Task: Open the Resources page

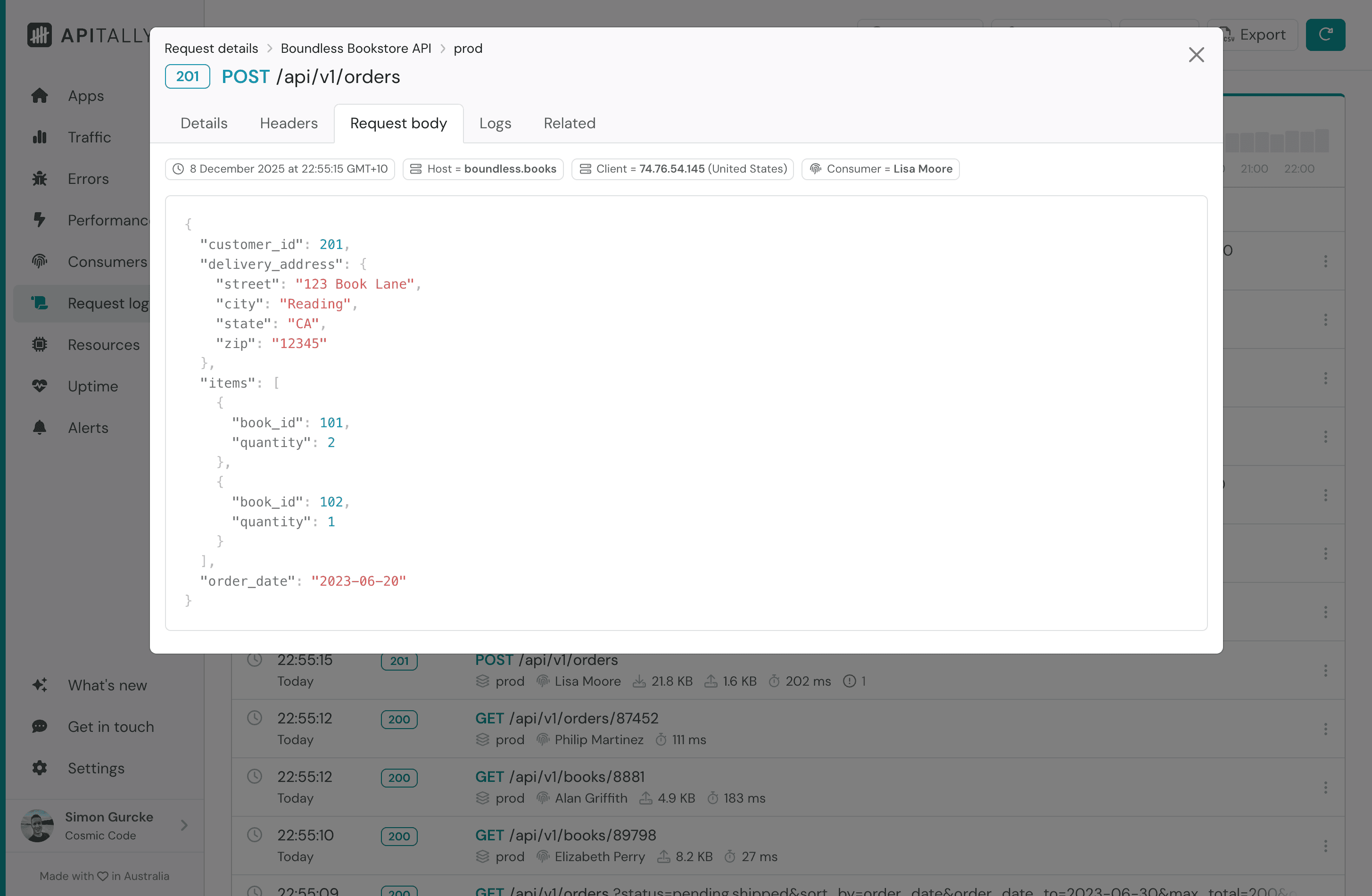Action: click(103, 344)
